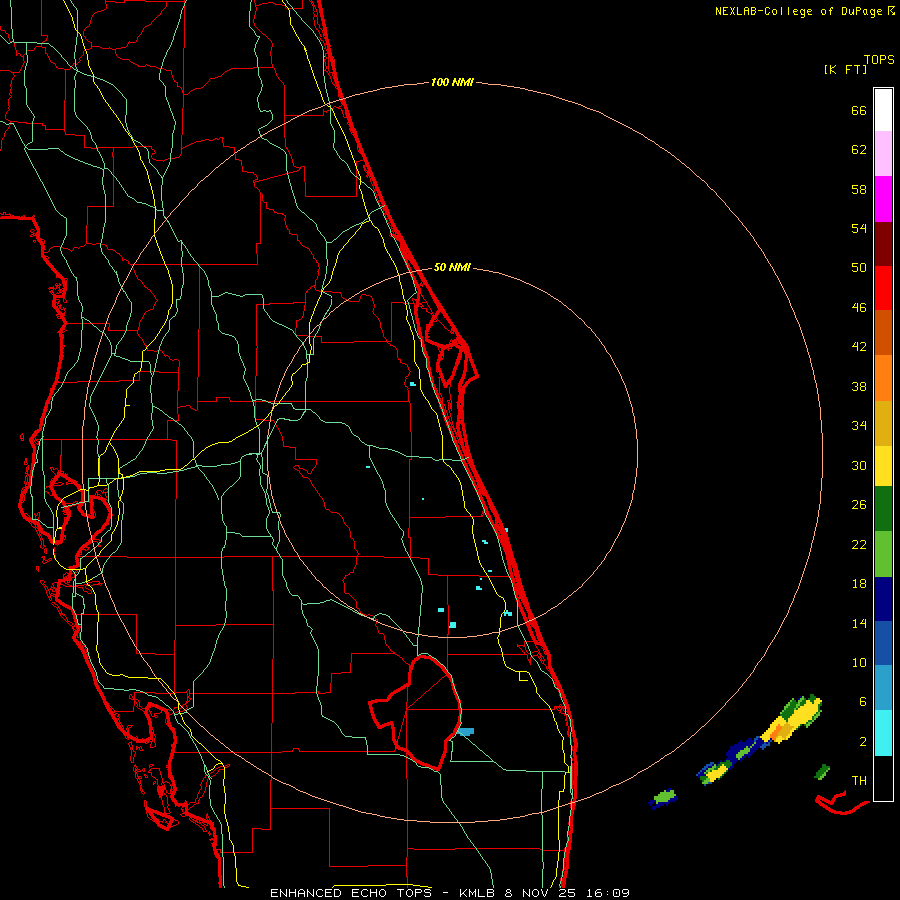The width and height of the screenshot is (900, 900).
Task: Click the legend value "14"
Action: [859, 623]
